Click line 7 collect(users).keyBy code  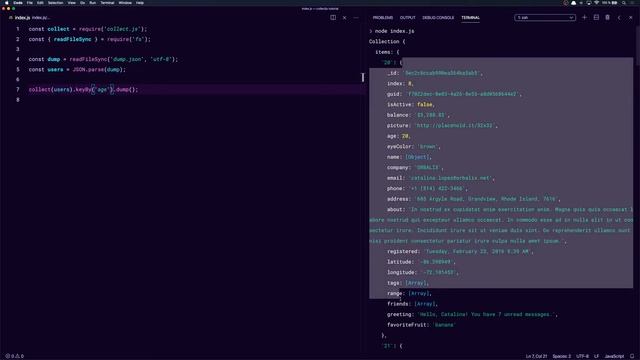click(x=83, y=89)
